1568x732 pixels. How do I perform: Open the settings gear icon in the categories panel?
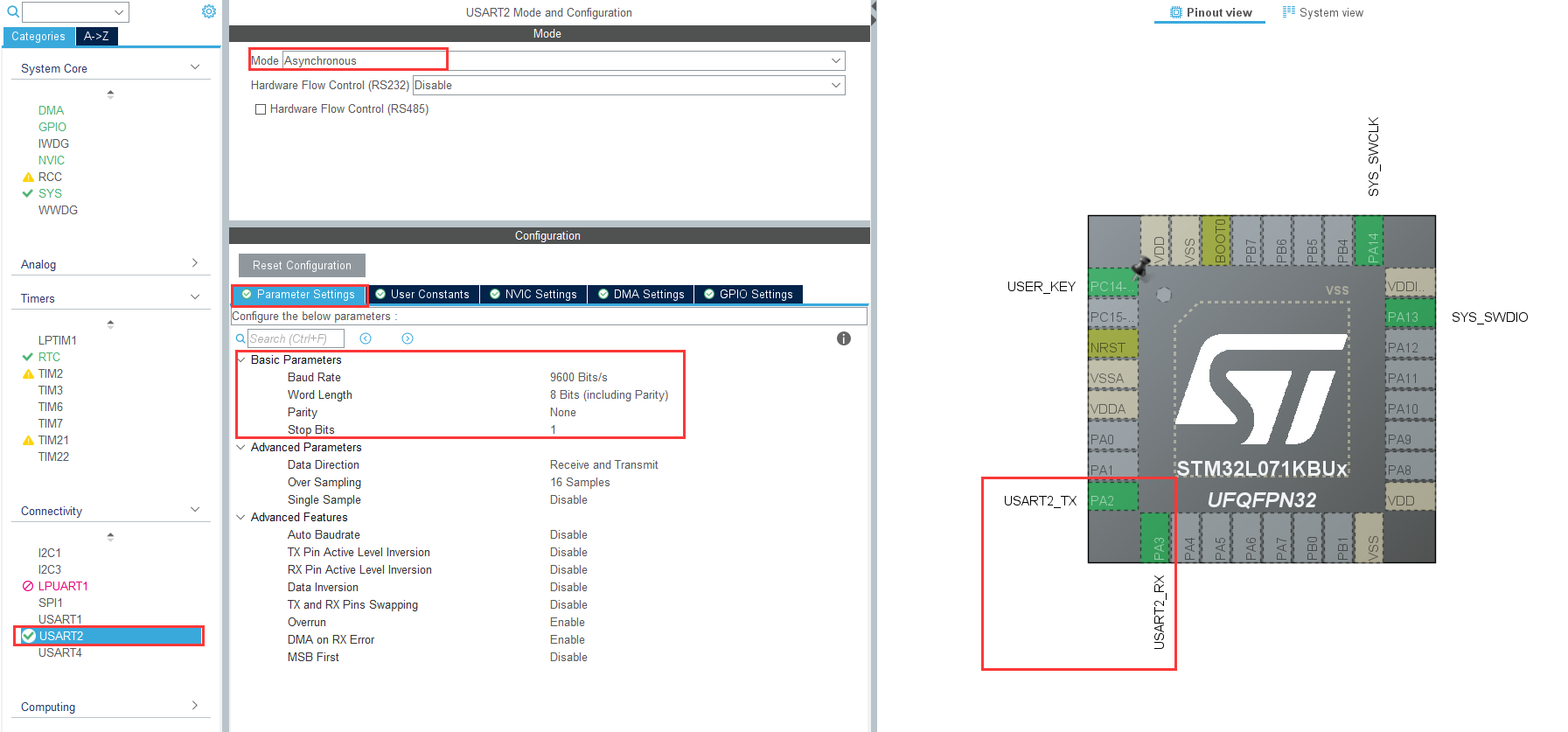coord(209,11)
